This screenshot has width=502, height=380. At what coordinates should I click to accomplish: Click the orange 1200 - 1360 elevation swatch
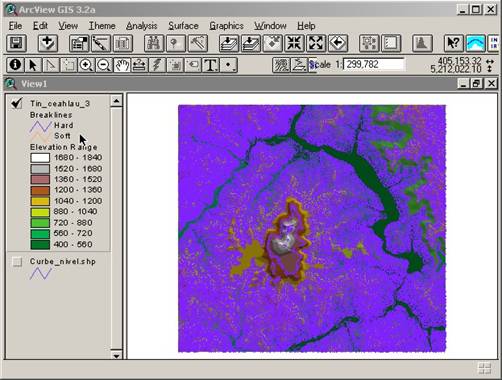[40, 190]
